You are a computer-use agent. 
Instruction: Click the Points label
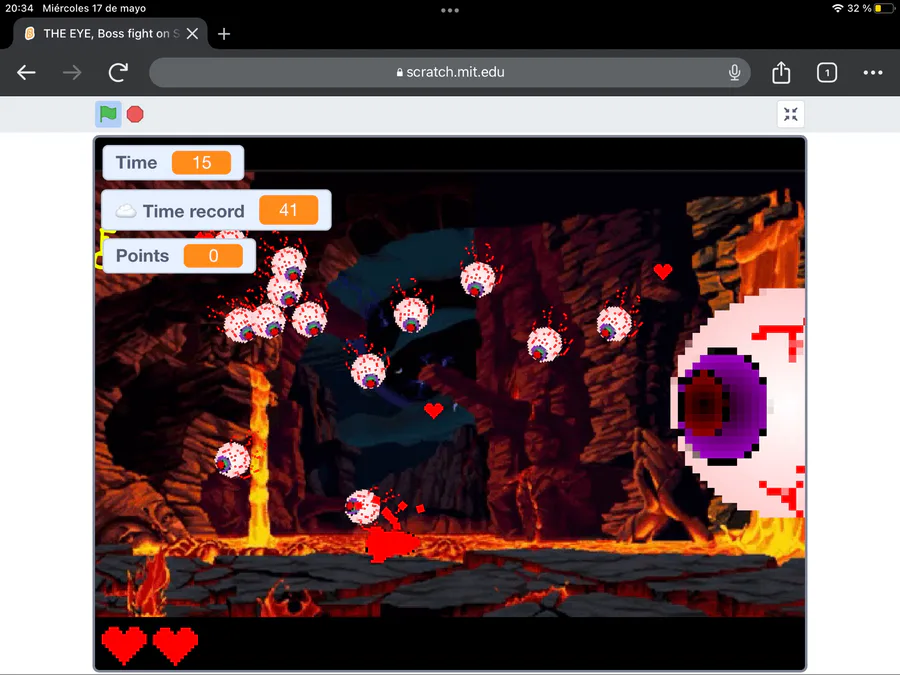[x=142, y=255]
